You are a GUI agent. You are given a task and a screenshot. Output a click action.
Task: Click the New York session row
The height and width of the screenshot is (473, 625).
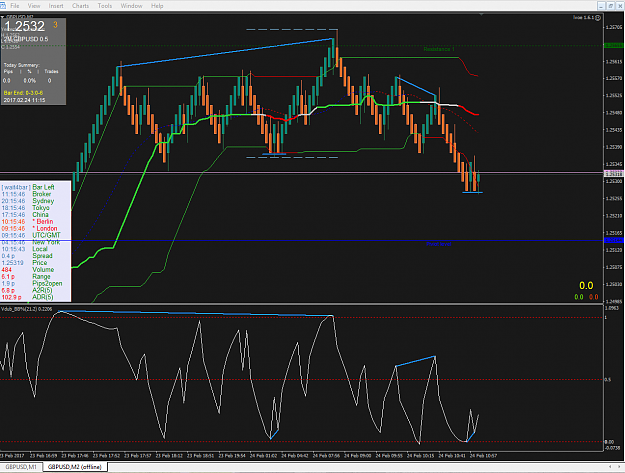[x=31, y=242]
